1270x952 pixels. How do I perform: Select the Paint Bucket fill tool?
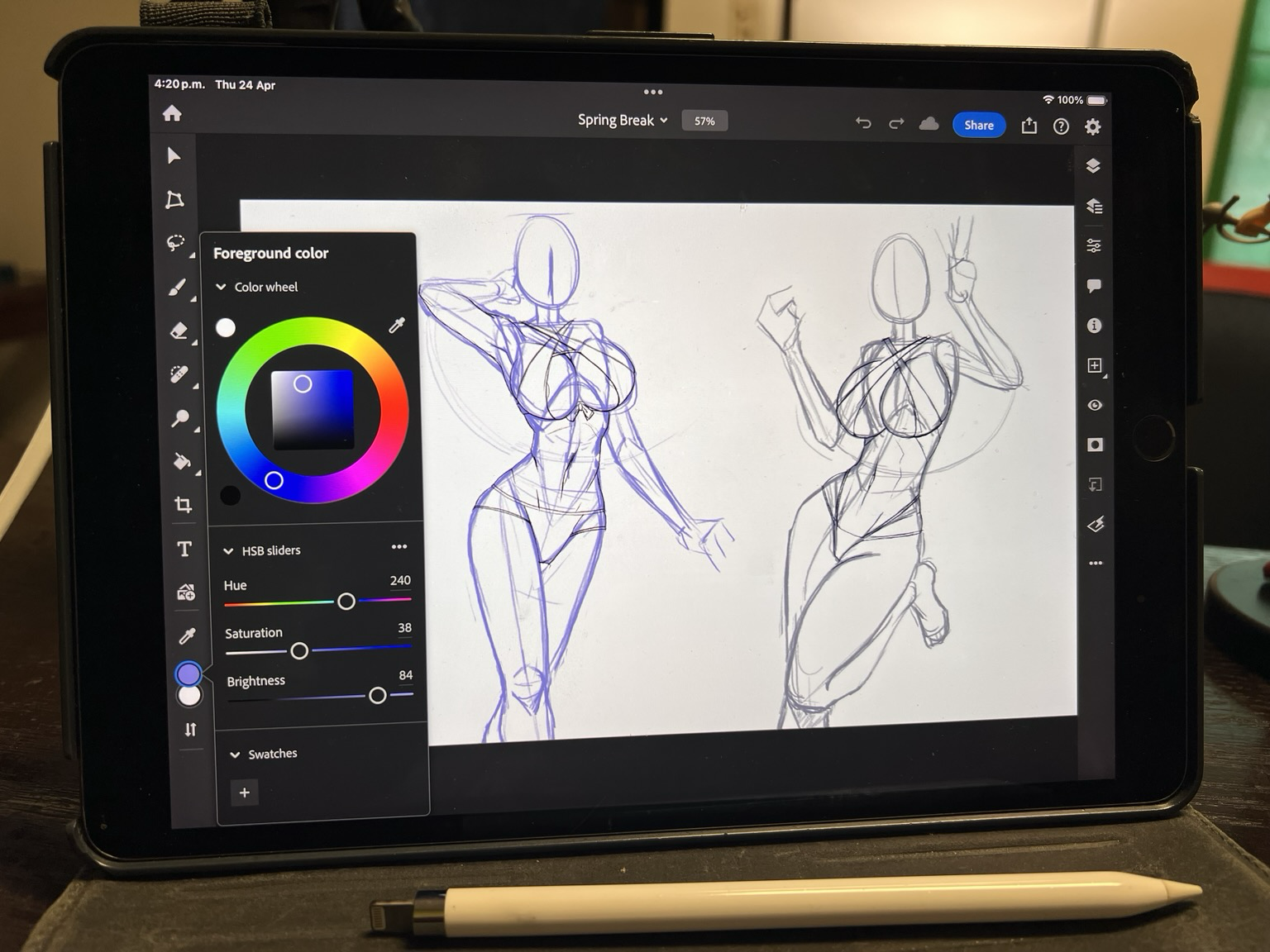pos(182,461)
